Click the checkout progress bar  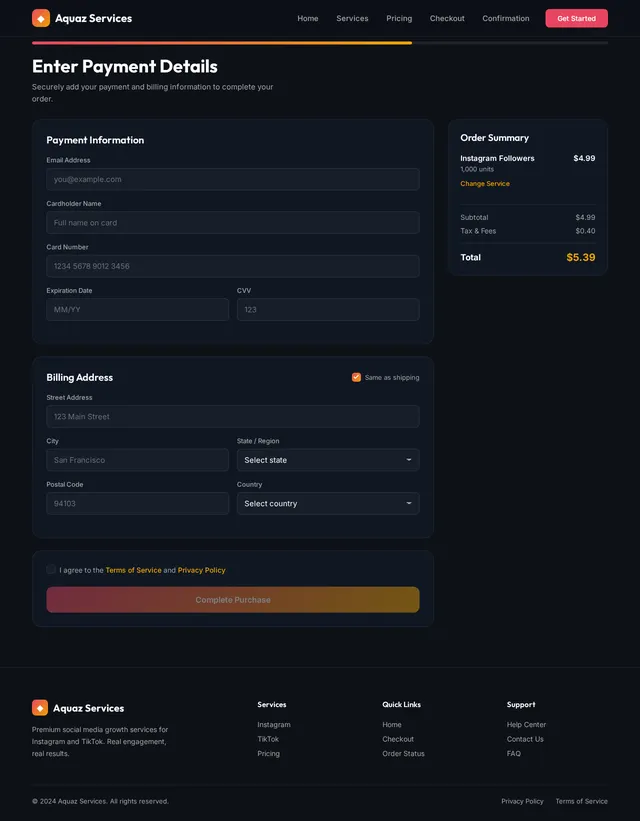(x=320, y=43)
